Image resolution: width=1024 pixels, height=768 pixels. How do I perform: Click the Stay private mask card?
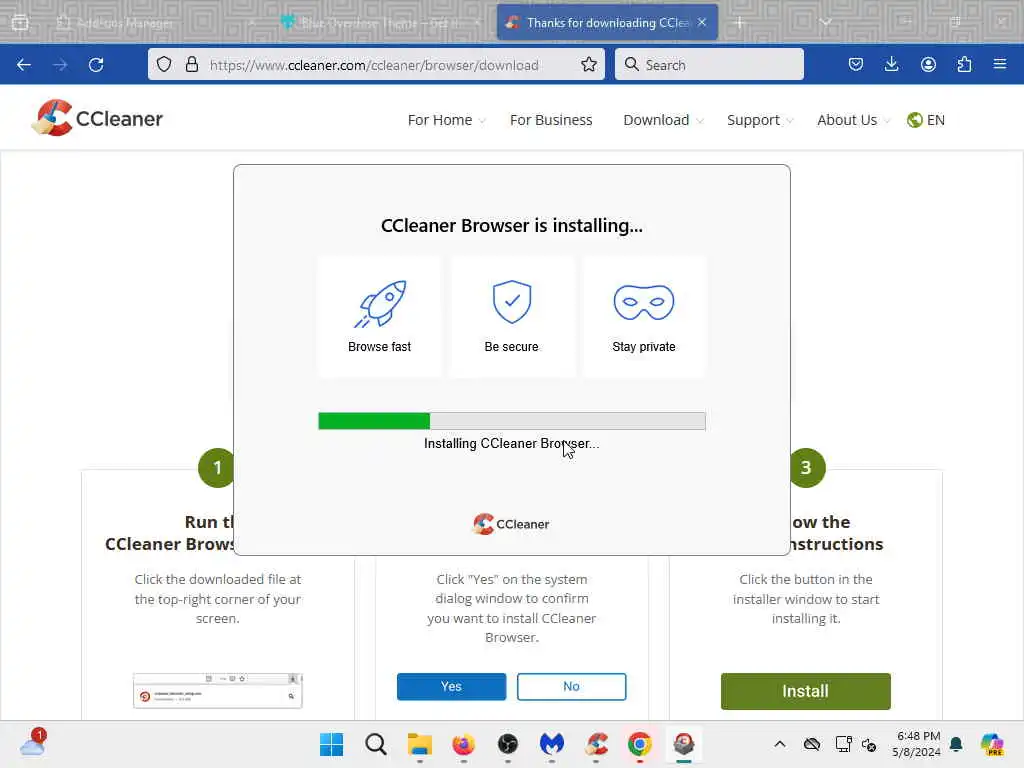point(644,317)
